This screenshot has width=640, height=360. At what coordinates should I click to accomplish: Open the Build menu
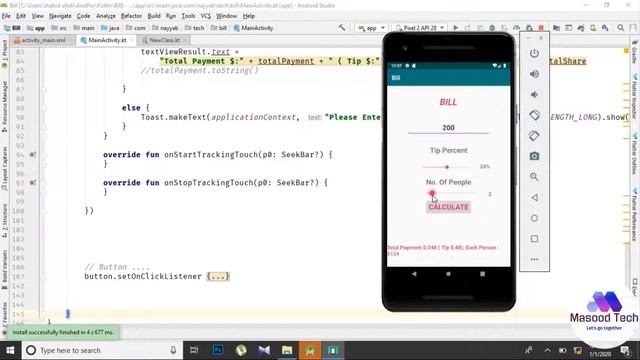pyautogui.click(x=154, y=16)
